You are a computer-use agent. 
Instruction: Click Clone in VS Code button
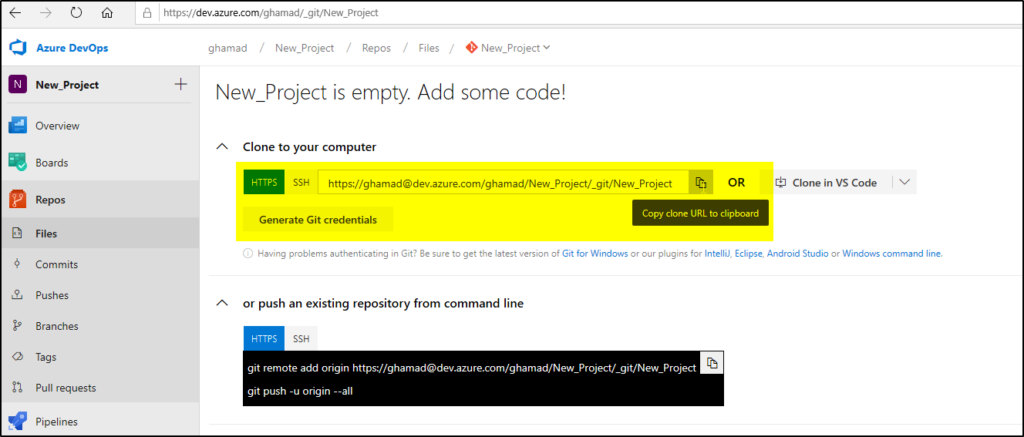(x=826, y=183)
